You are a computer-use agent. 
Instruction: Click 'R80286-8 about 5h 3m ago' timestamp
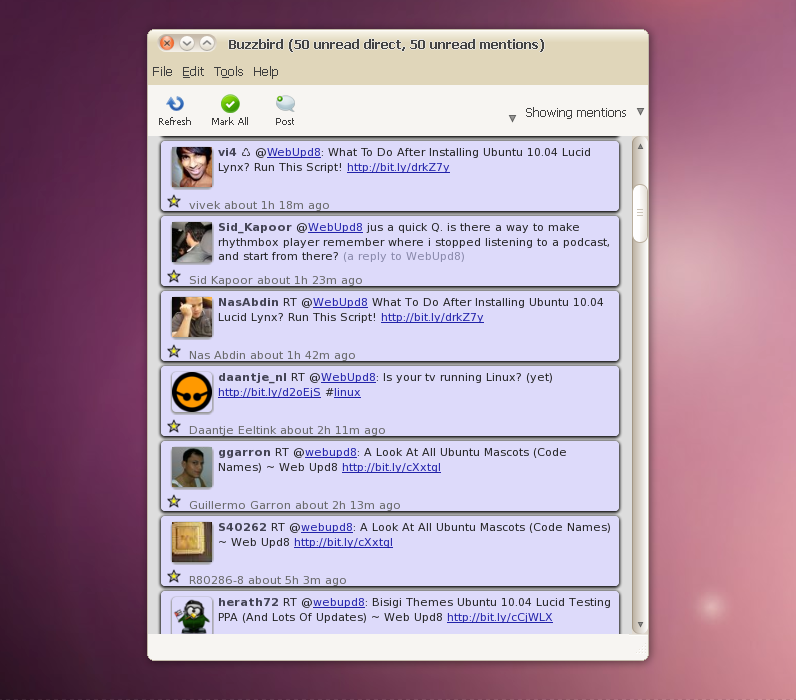coord(268,580)
